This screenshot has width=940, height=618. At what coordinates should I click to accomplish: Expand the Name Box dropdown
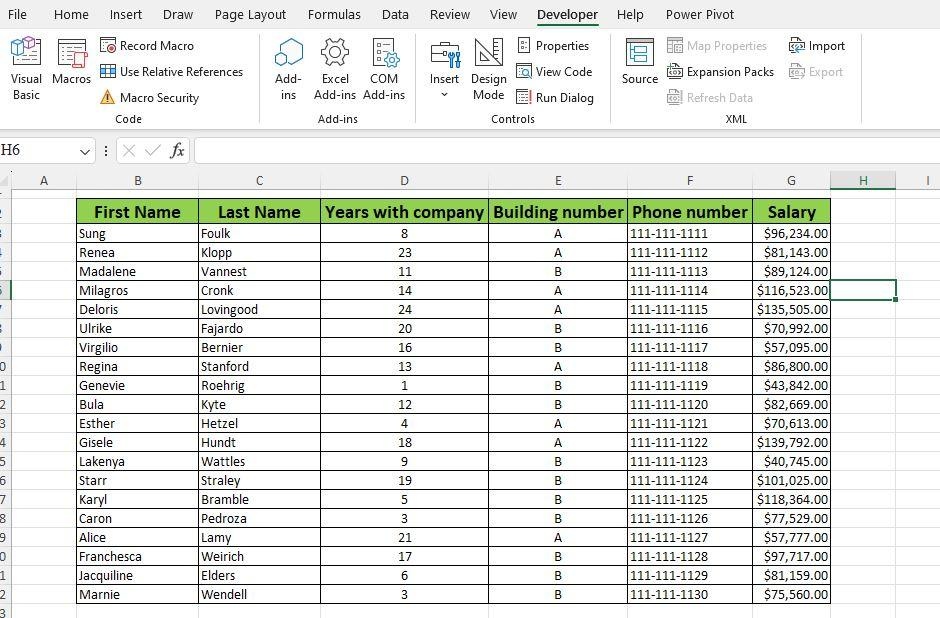(x=85, y=152)
